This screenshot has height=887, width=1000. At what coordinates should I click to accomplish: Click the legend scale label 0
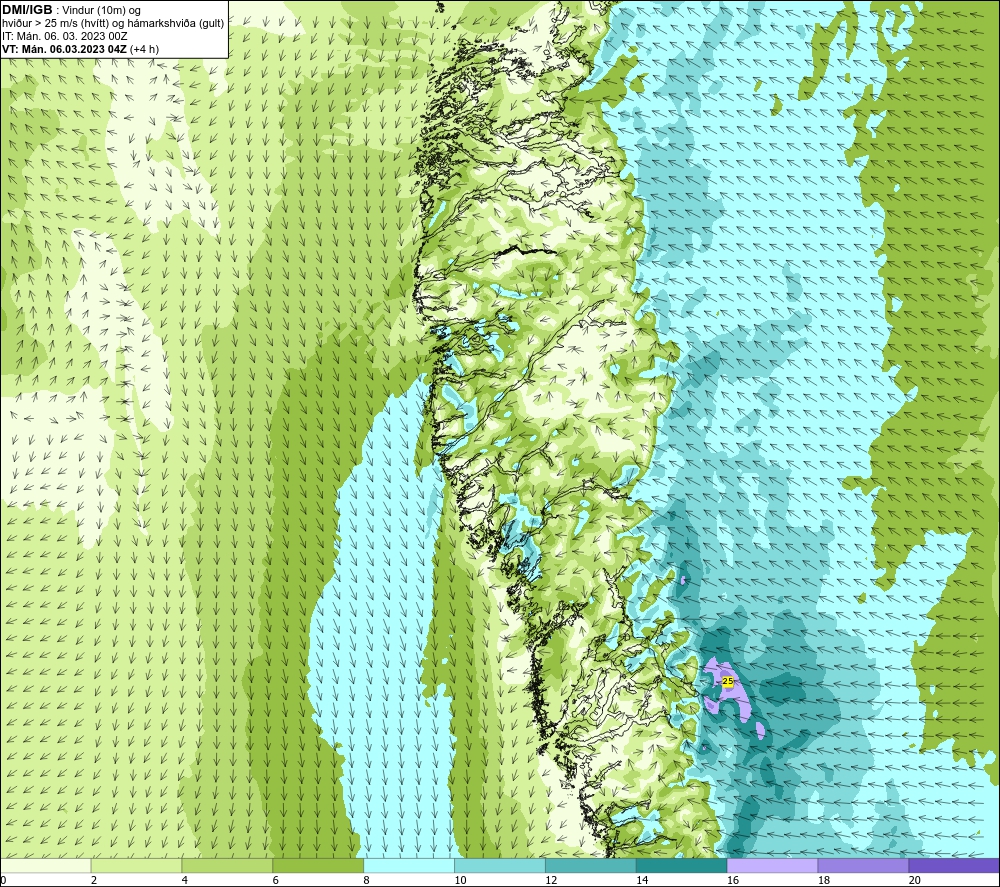pos(3,881)
